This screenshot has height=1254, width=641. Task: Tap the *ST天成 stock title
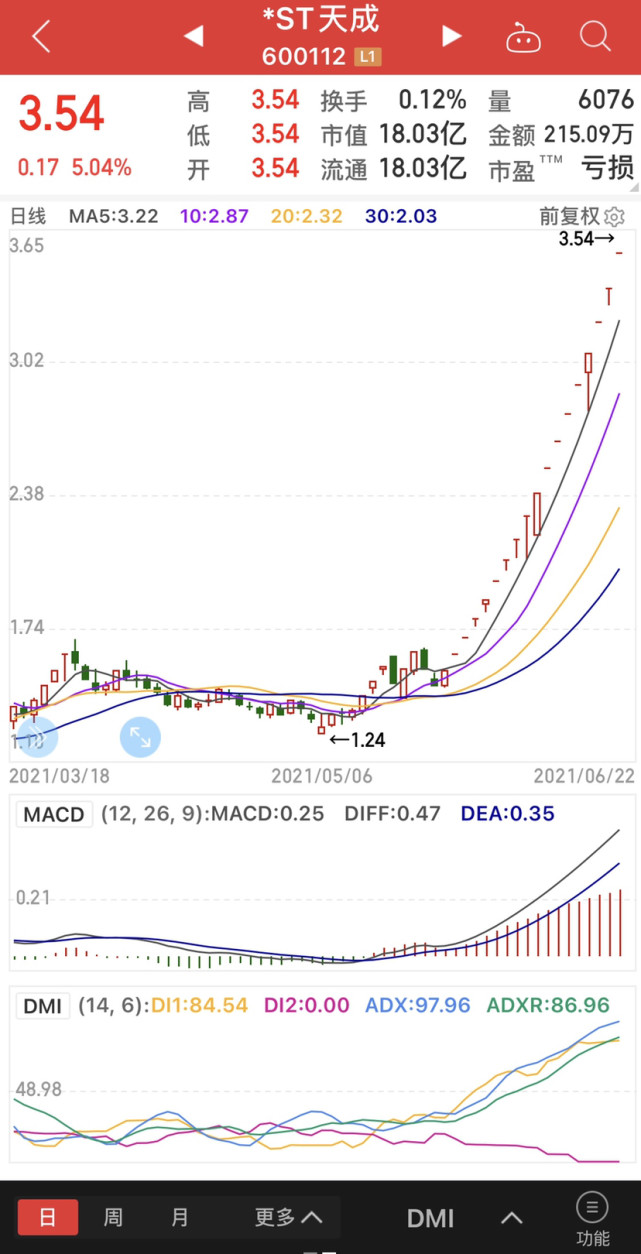tap(320, 20)
